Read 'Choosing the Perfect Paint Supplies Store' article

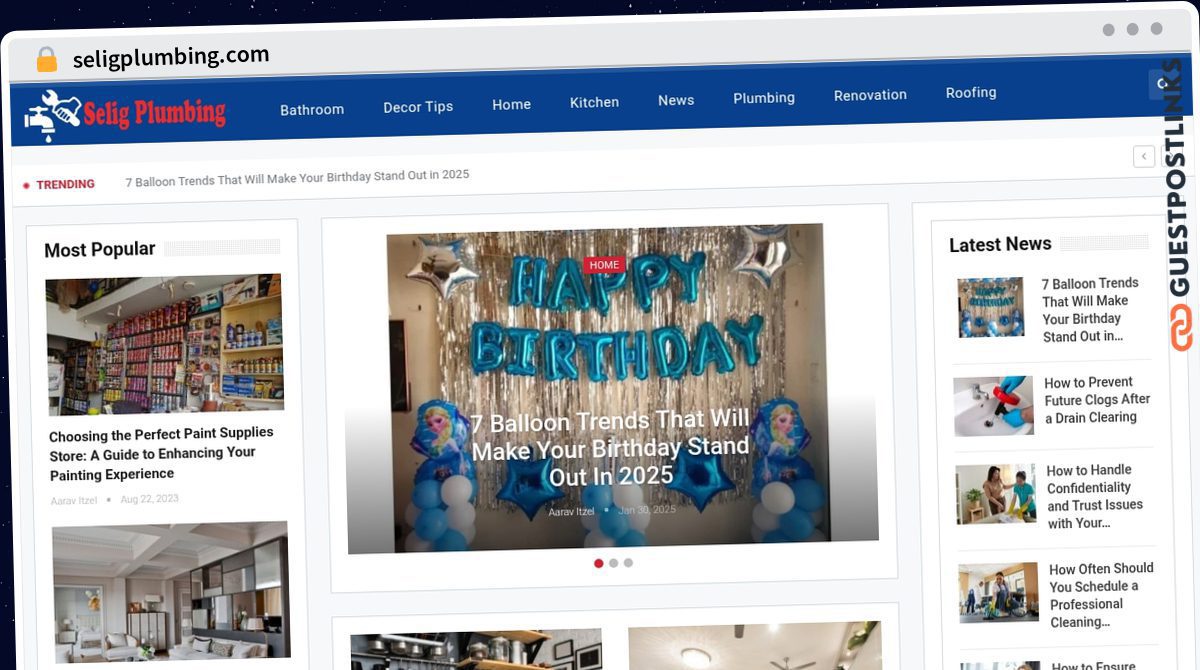point(161,453)
